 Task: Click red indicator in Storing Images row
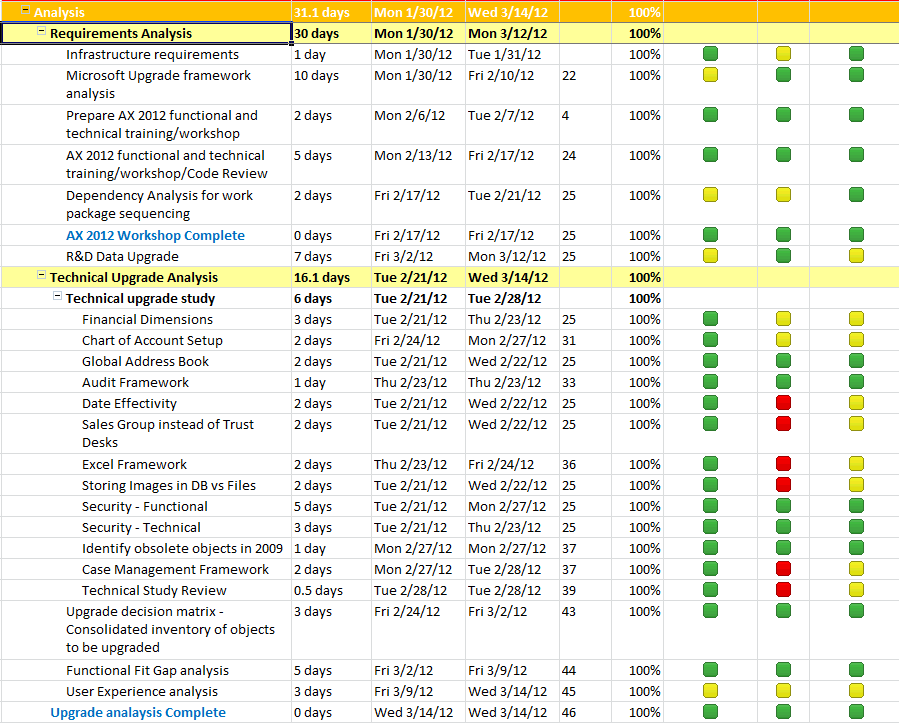click(783, 485)
